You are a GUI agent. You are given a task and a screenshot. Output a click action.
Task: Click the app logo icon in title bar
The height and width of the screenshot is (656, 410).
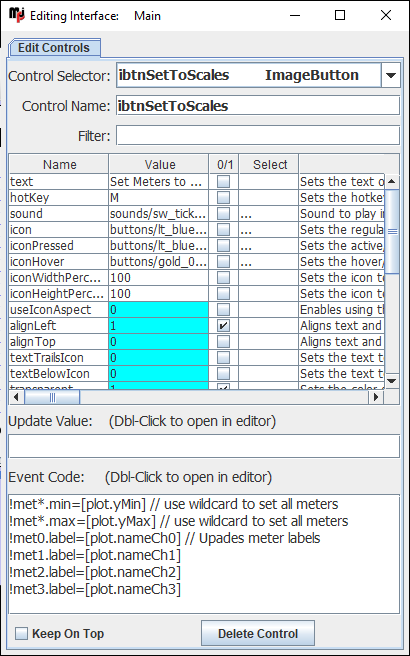tap(17, 15)
